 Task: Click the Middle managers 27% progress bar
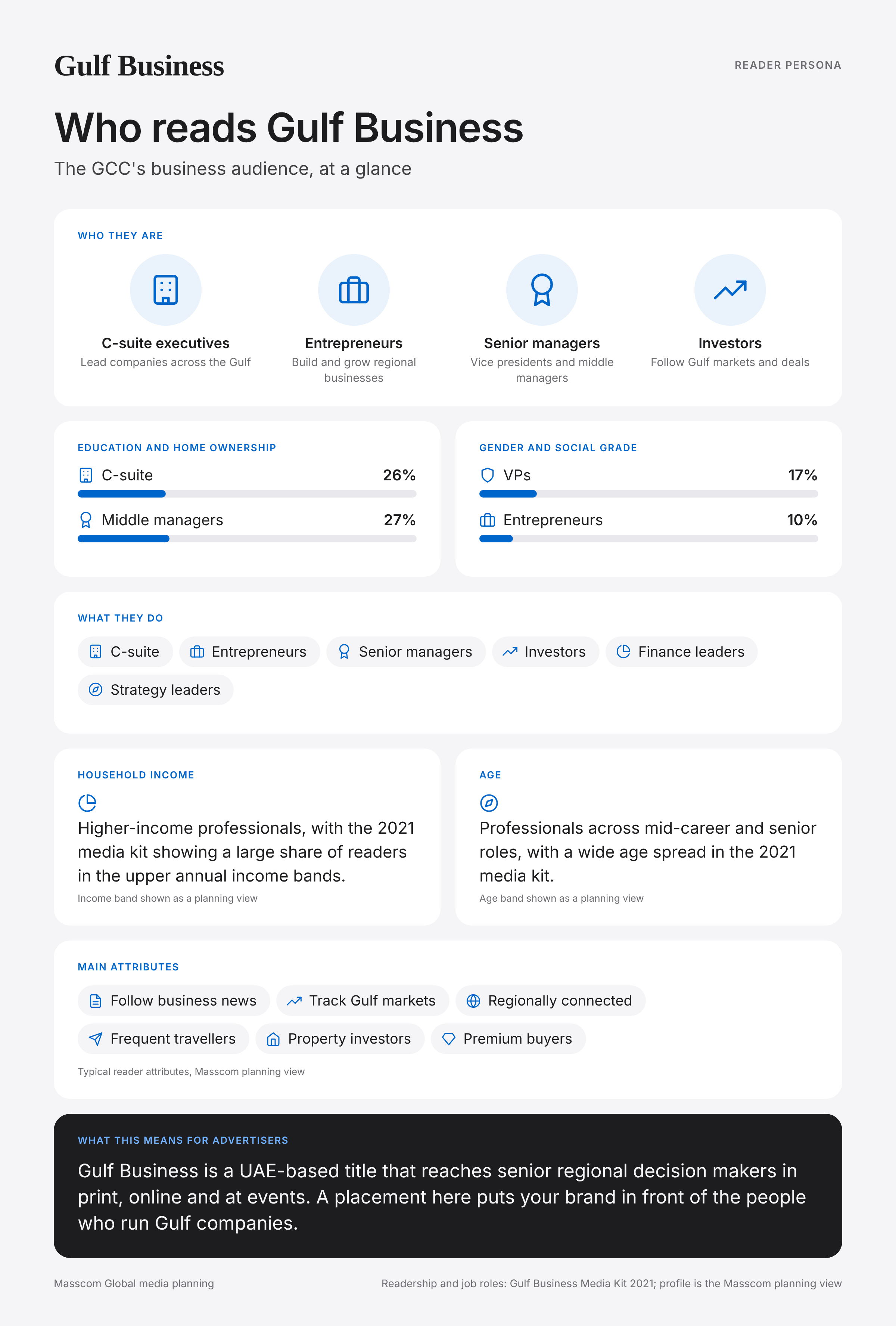coord(247,539)
